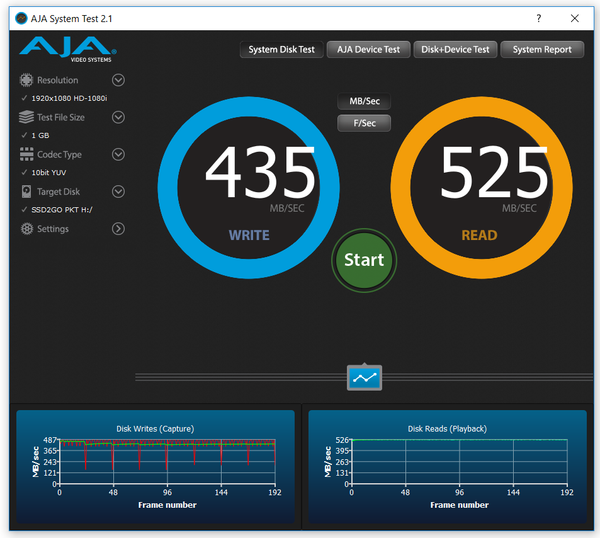Toggle the graph view chart icon
600x538 pixels.
click(364, 378)
